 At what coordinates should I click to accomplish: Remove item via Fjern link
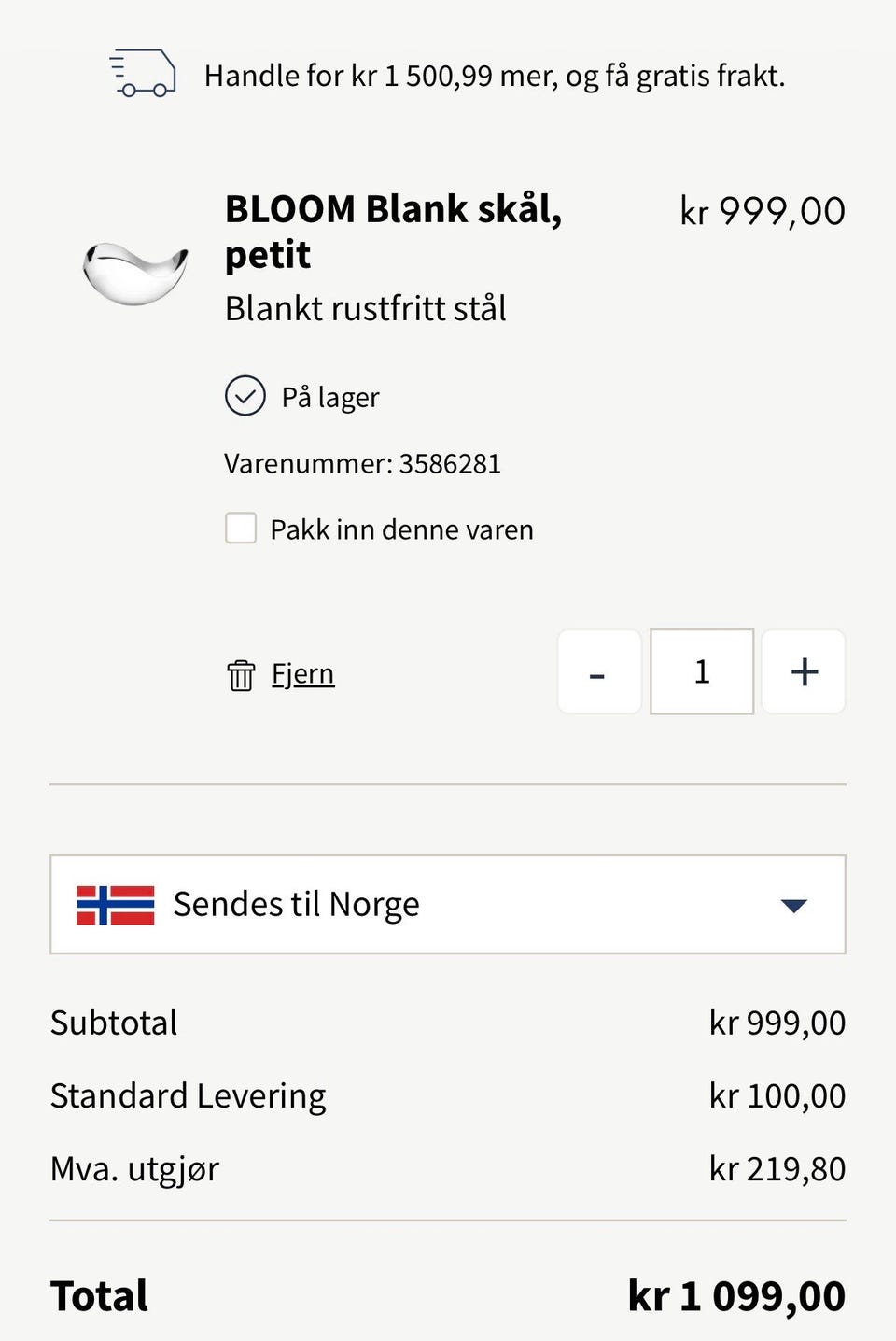coord(303,673)
